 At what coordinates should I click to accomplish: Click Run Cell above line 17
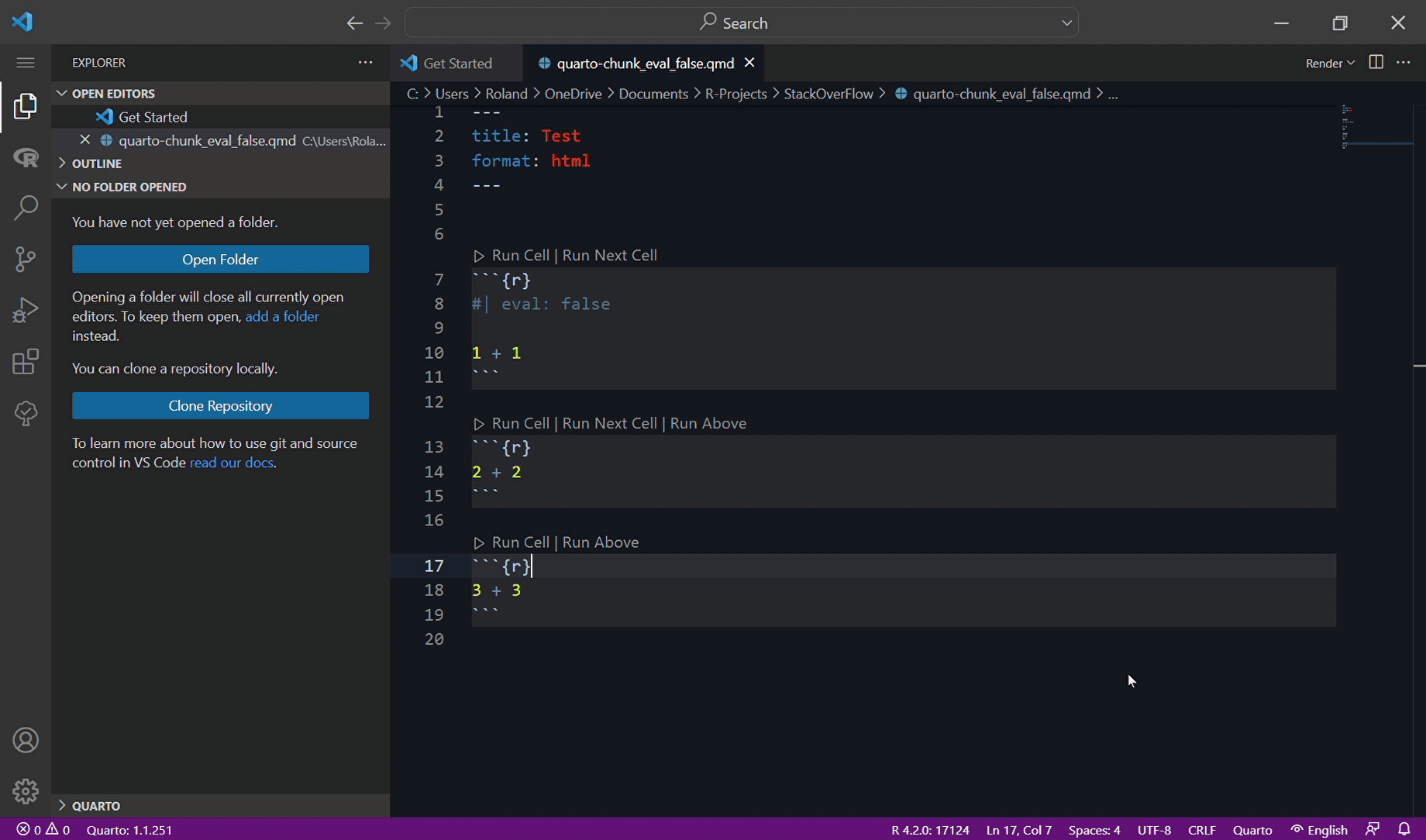(x=520, y=542)
